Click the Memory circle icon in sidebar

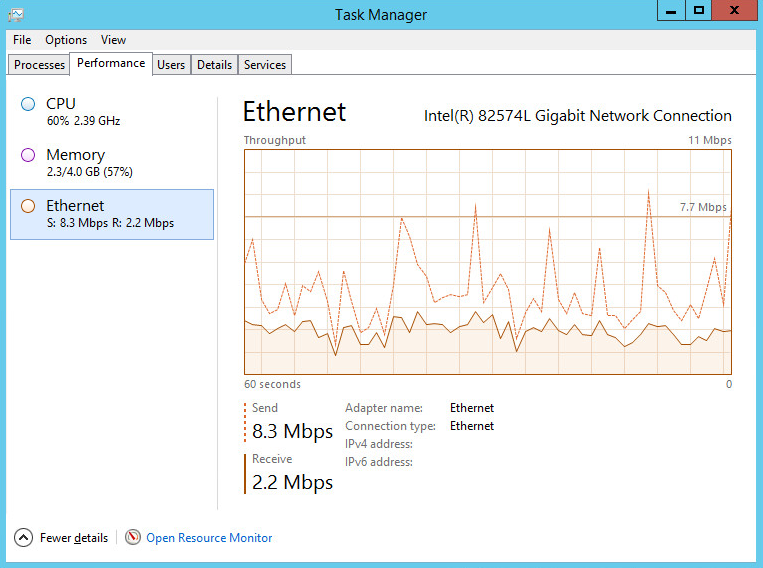[28, 155]
